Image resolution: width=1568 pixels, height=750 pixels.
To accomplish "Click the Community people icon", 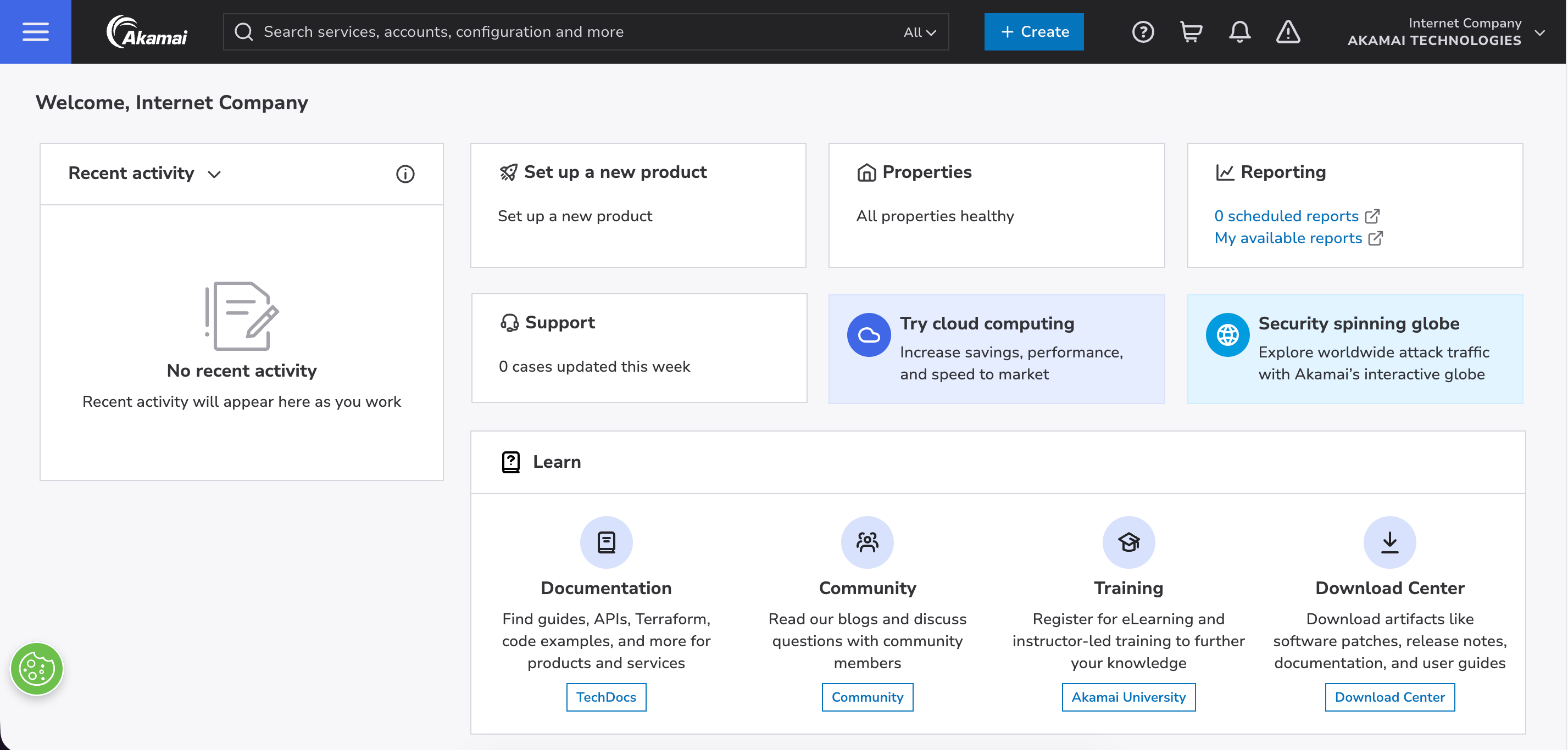I will [x=868, y=542].
